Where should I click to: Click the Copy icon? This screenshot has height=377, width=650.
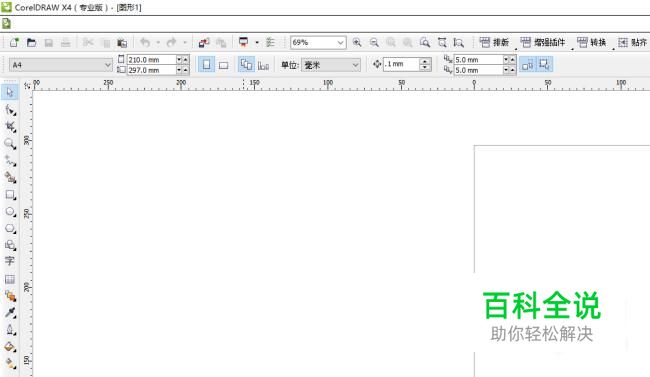105,43
